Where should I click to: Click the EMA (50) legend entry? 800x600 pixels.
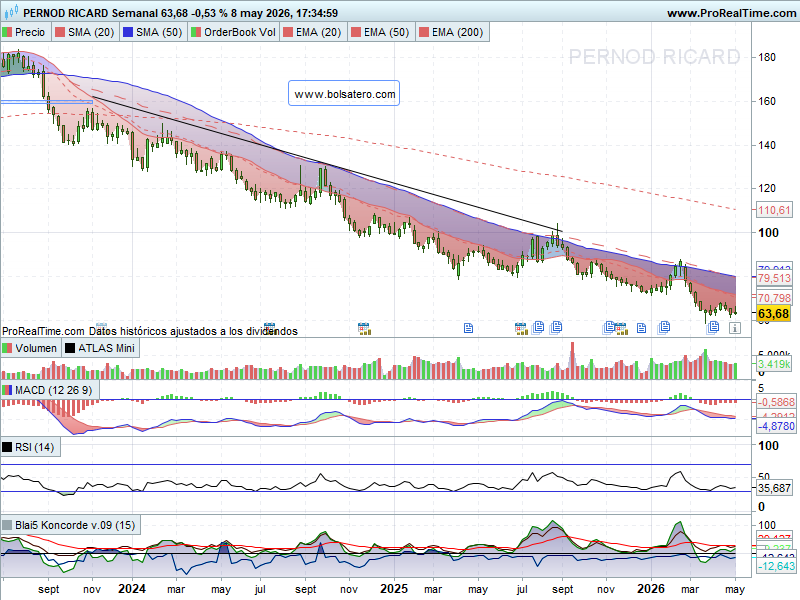[381, 32]
